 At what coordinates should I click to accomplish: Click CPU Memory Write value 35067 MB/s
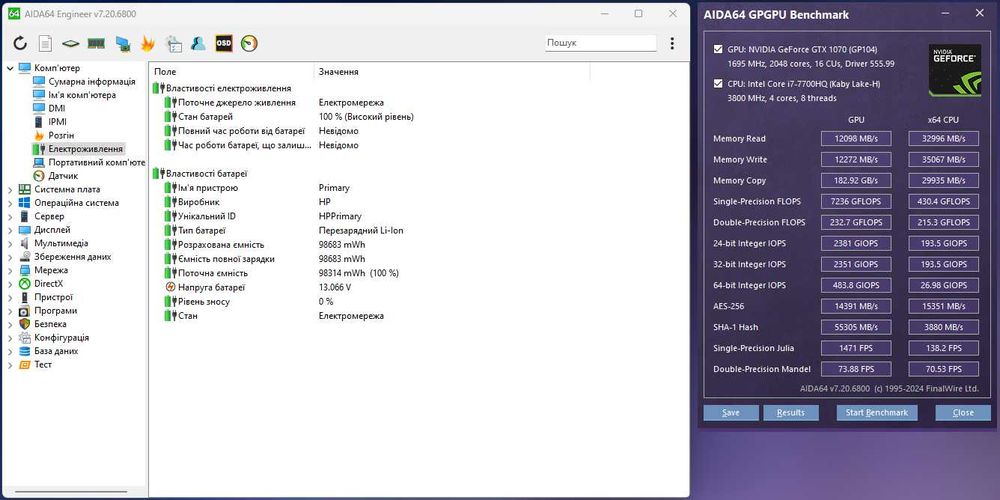point(943,159)
